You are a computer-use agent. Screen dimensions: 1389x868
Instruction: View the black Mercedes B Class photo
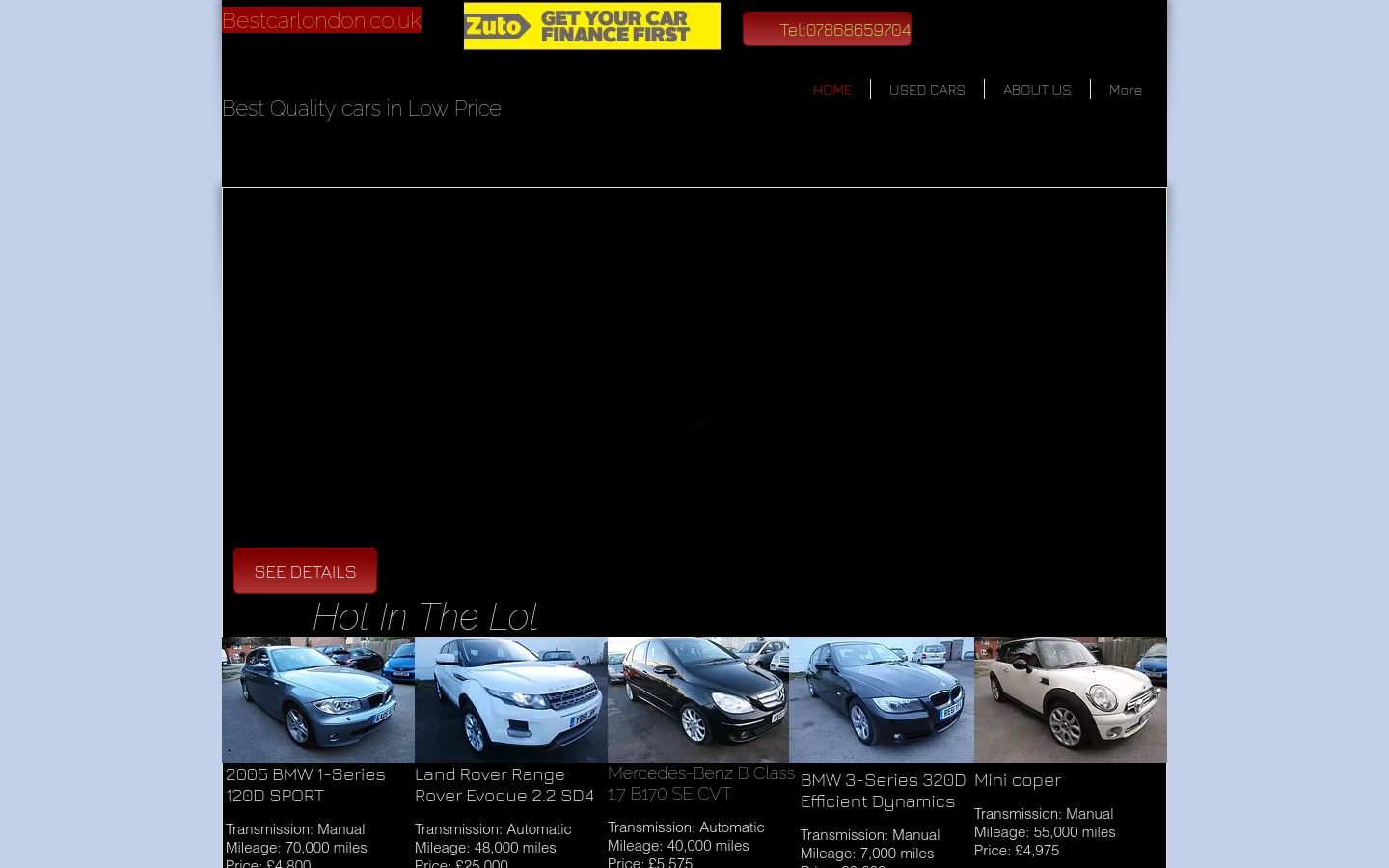pos(698,700)
